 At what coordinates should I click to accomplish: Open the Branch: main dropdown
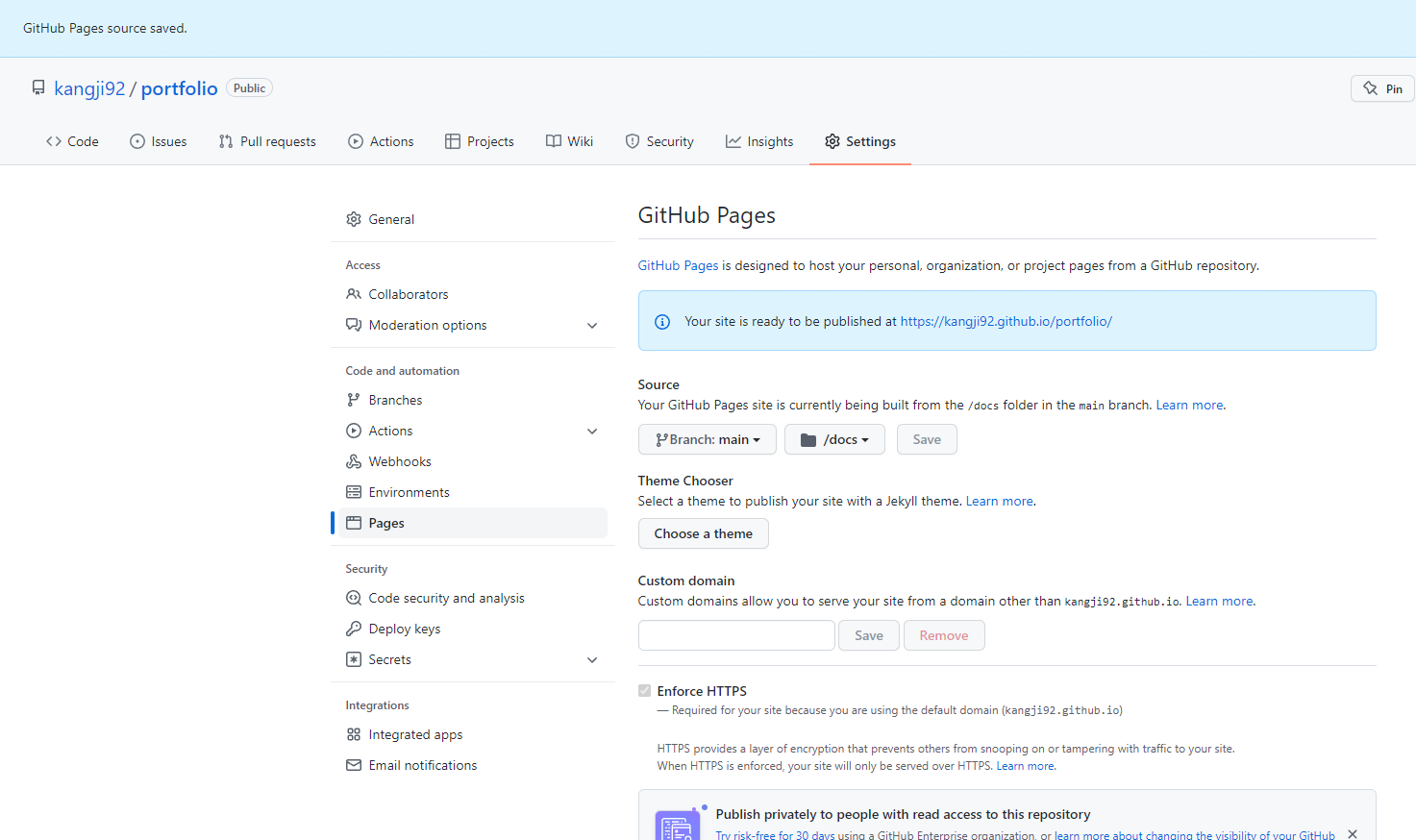(708, 439)
